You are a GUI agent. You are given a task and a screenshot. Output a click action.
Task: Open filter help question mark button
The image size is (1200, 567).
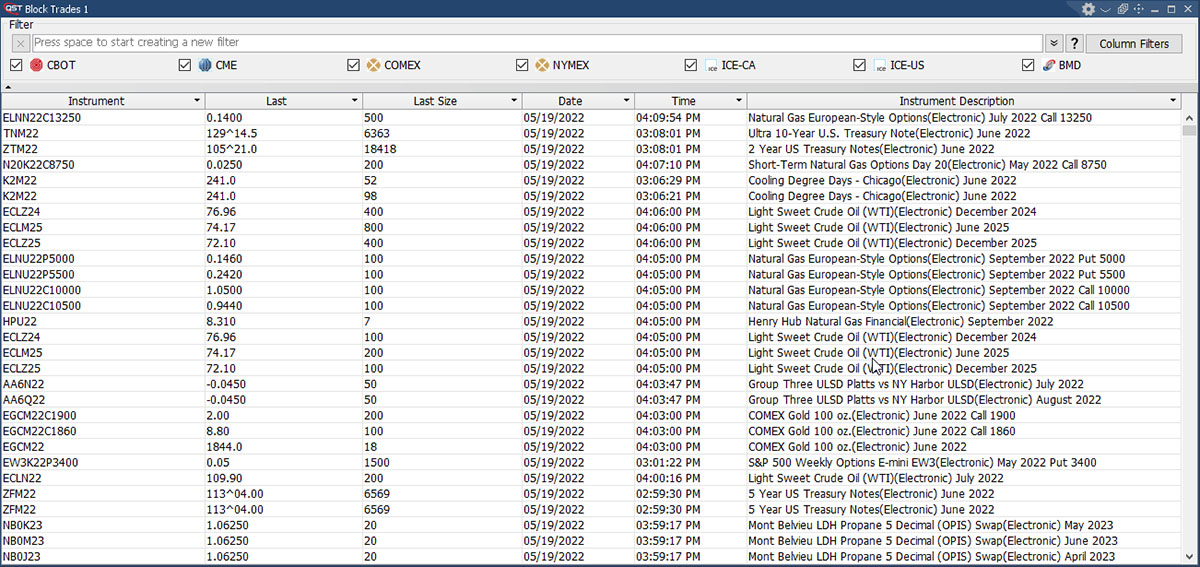pos(1074,44)
